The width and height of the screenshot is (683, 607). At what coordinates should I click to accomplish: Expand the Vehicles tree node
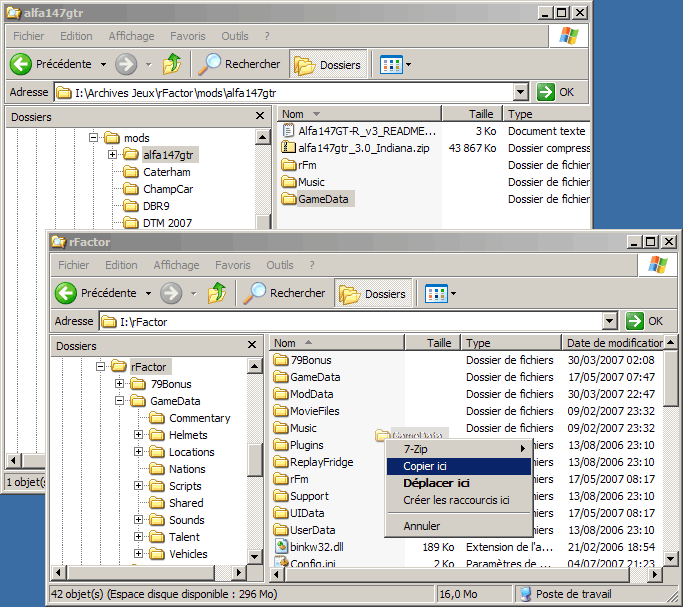click(139, 553)
